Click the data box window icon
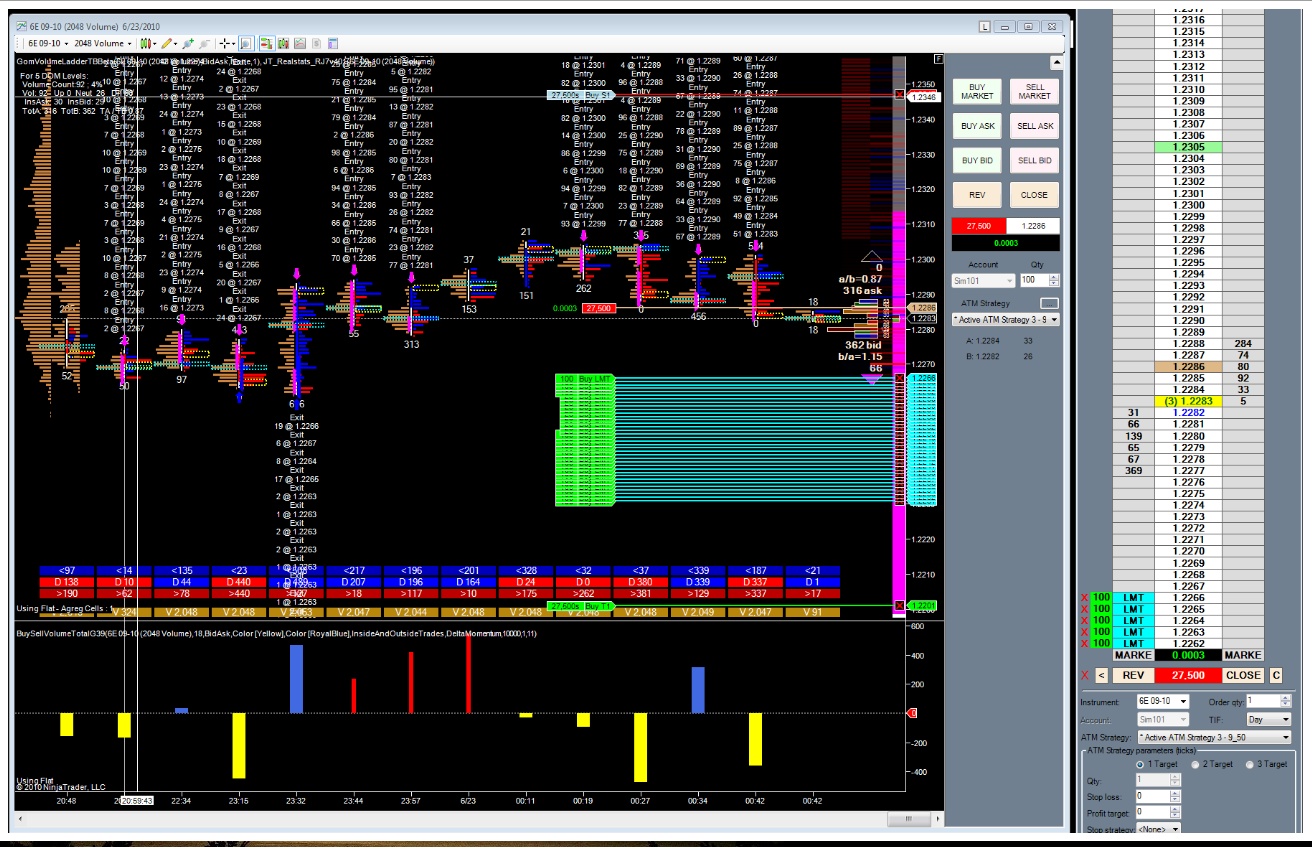 tap(334, 44)
